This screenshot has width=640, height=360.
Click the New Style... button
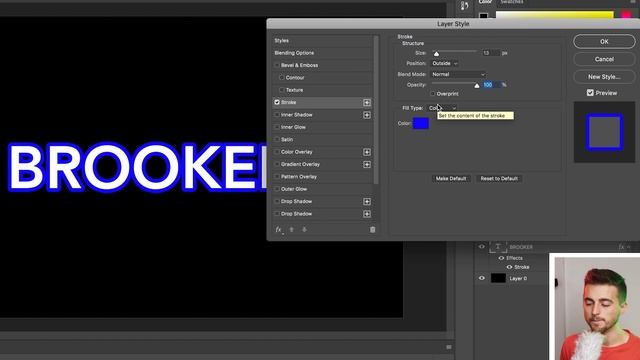604,77
